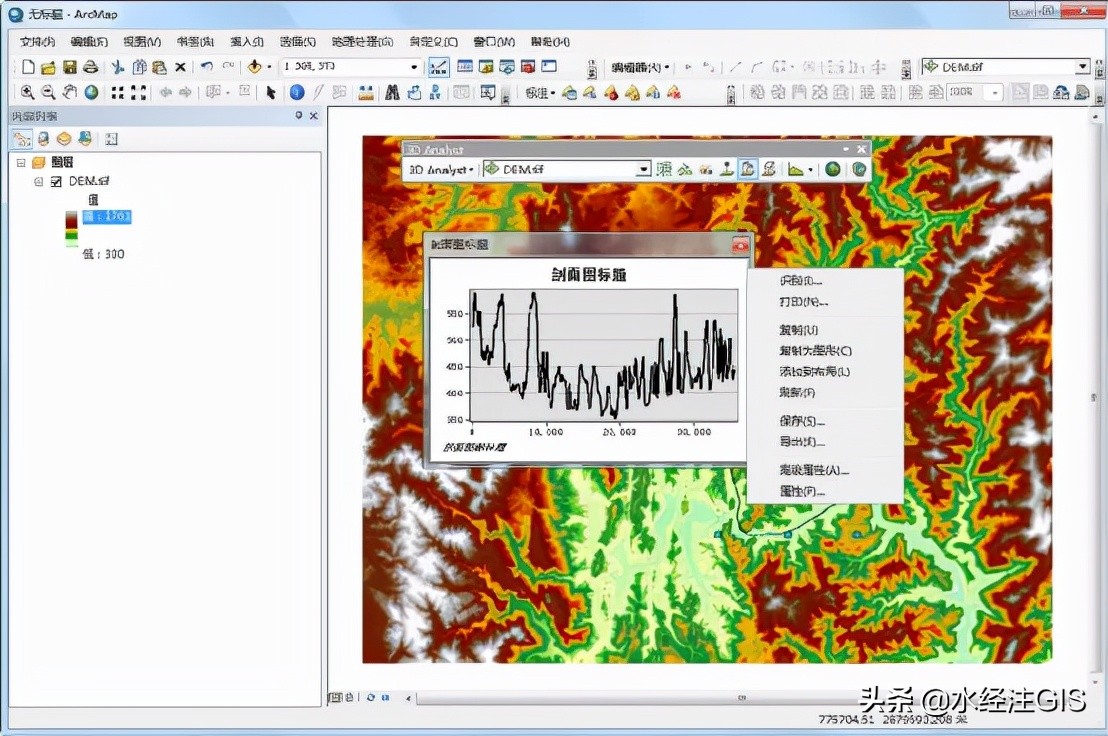Close the profile graph window
The image size is (1108, 736).
coord(741,244)
